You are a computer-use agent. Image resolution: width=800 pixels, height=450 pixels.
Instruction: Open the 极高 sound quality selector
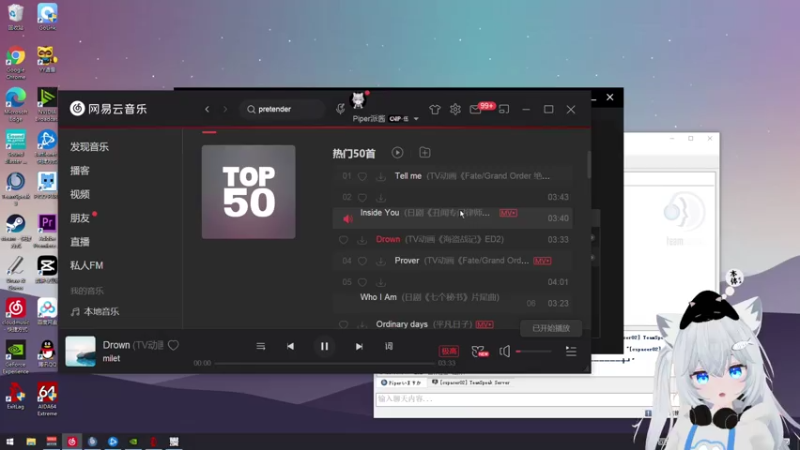[x=449, y=351]
